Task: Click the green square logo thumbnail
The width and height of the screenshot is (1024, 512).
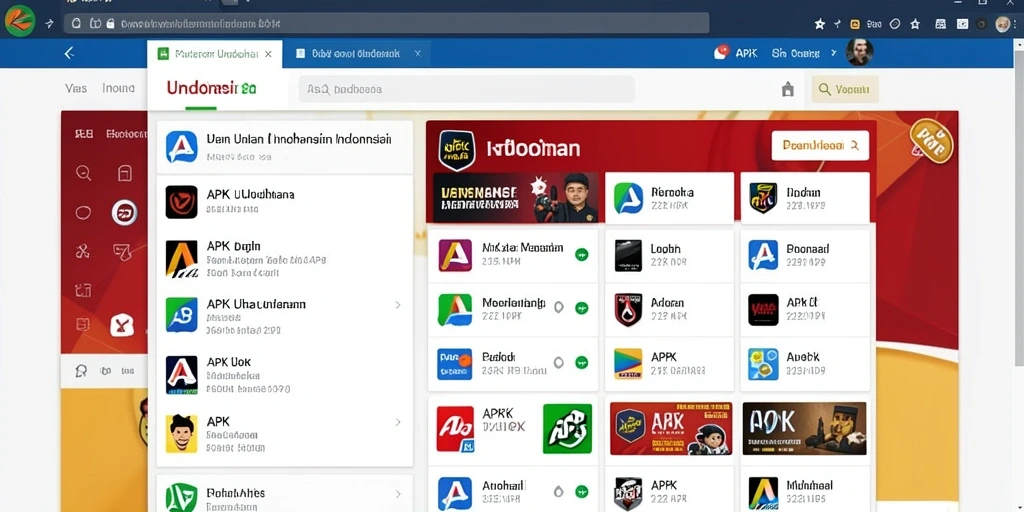Action: (x=567, y=428)
